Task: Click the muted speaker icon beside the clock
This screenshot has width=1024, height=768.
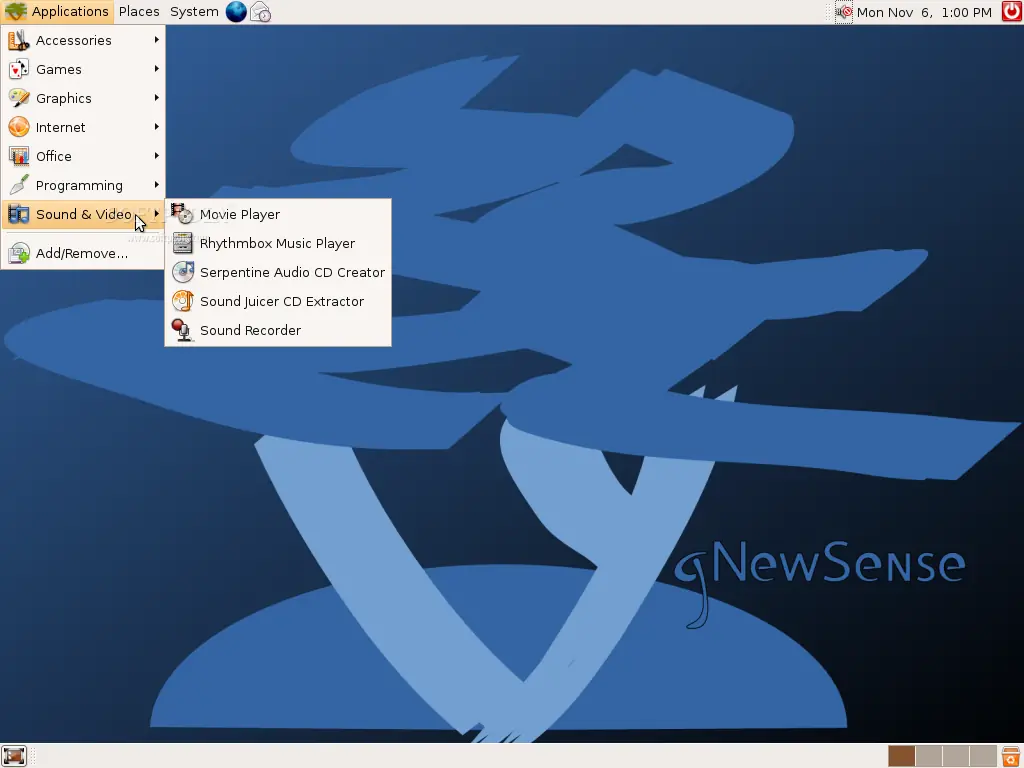Action: tap(843, 11)
